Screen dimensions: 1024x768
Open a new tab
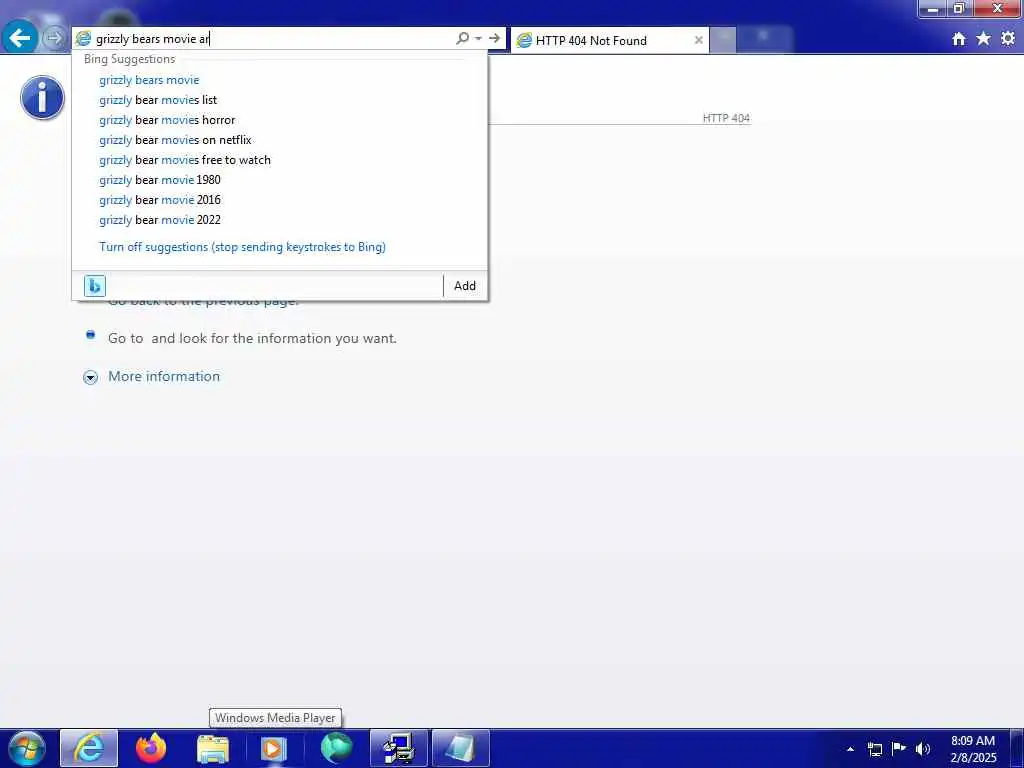coord(723,40)
